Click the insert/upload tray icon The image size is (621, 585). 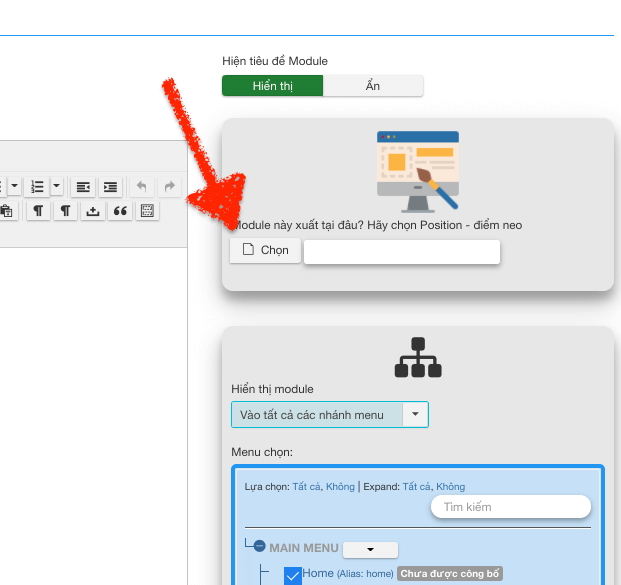[93, 211]
